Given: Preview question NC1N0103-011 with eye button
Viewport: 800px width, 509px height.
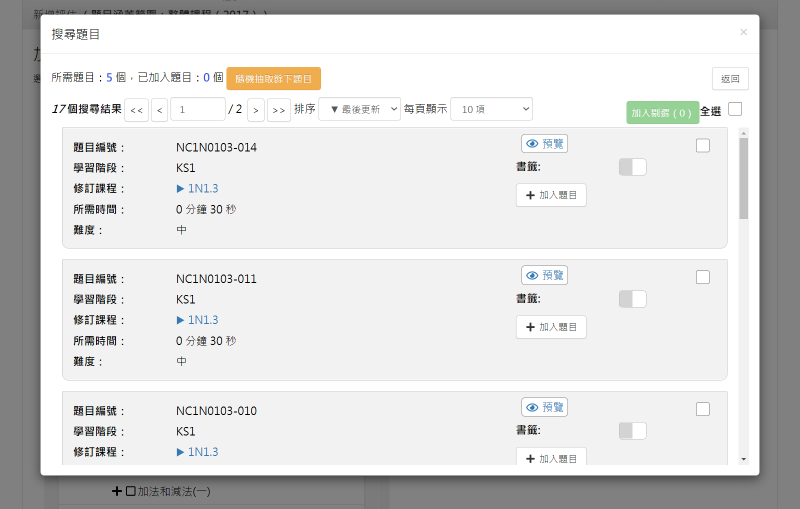Looking at the screenshot, I should coord(544,275).
